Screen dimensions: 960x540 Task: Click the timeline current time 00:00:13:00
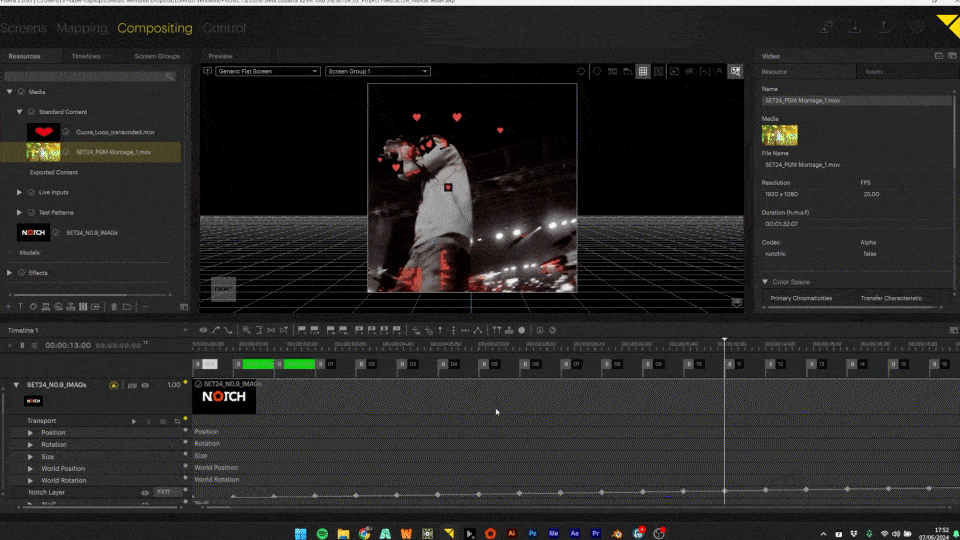click(x=68, y=346)
